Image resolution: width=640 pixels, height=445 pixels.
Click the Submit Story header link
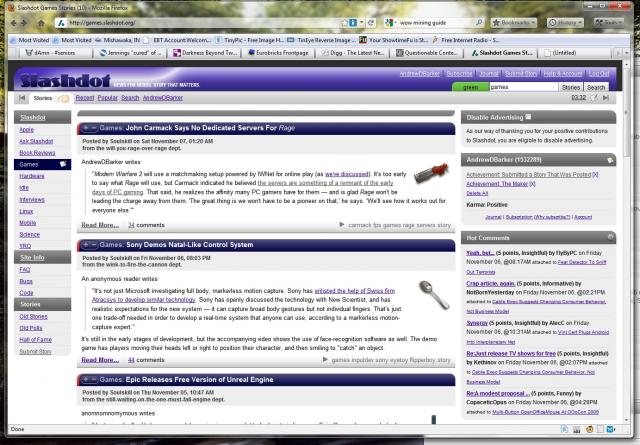pyautogui.click(x=521, y=73)
